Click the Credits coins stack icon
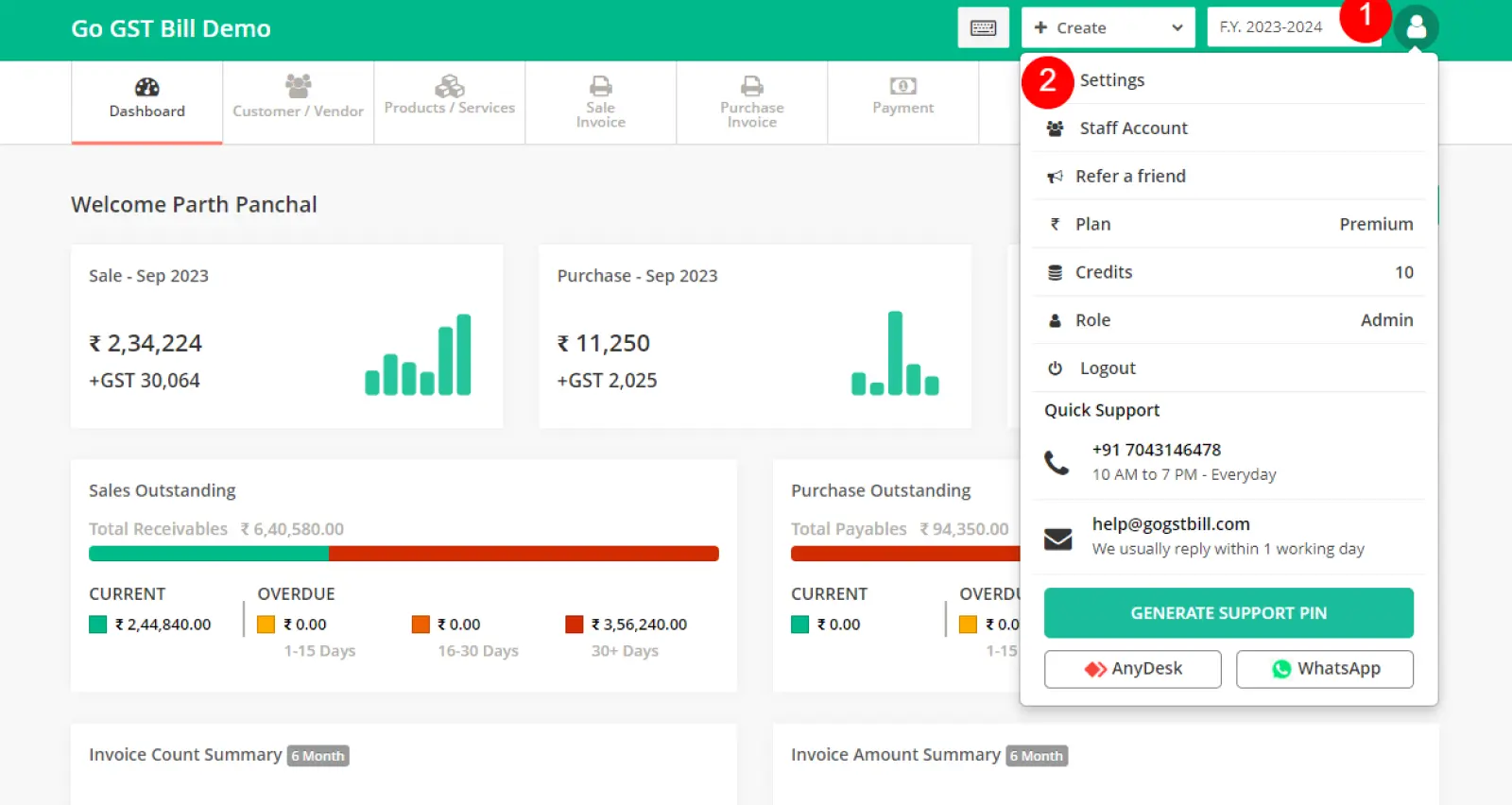This screenshot has height=805, width=1512. coord(1056,273)
